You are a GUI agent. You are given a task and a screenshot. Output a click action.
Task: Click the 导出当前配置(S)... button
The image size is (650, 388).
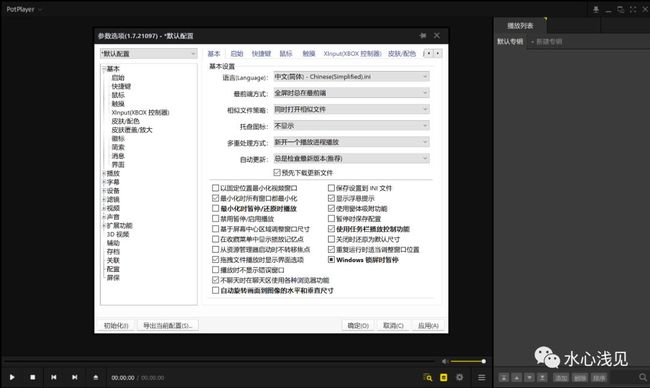point(168,326)
